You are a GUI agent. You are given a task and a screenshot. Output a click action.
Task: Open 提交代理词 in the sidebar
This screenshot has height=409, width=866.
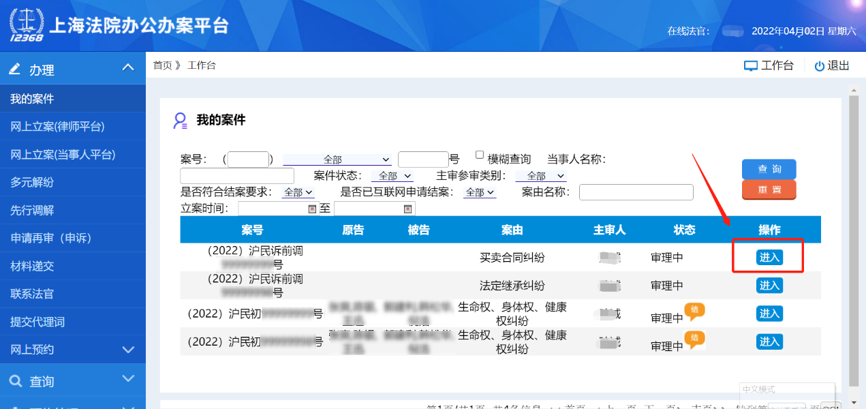73,322
